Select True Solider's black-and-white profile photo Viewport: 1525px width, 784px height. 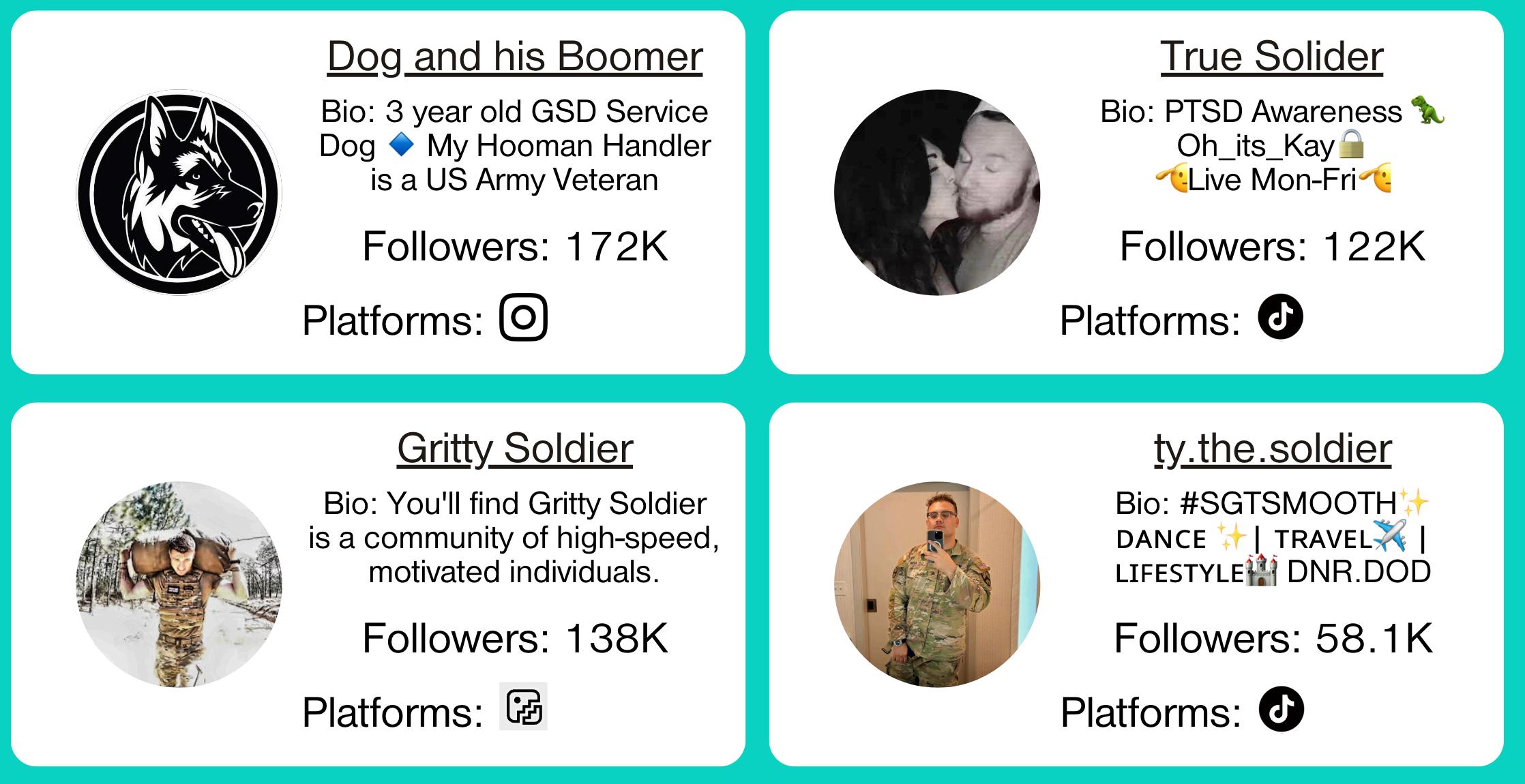pyautogui.click(x=936, y=193)
